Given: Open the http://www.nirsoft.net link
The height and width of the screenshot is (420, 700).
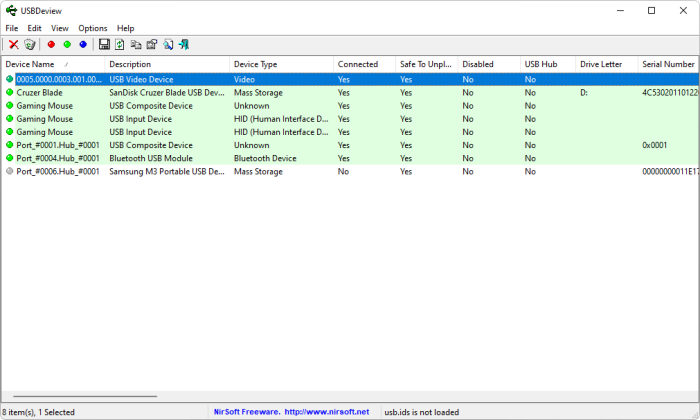Looking at the screenshot, I should [327, 412].
